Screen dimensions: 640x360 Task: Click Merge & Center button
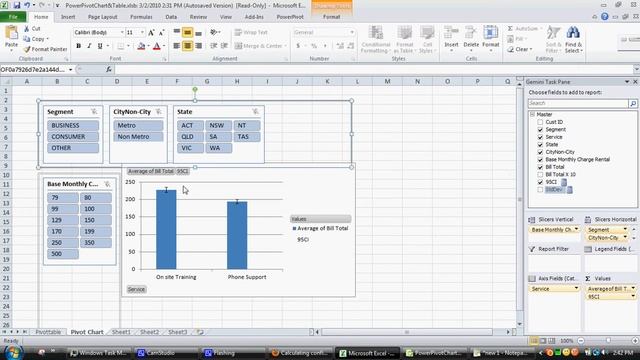260,46
